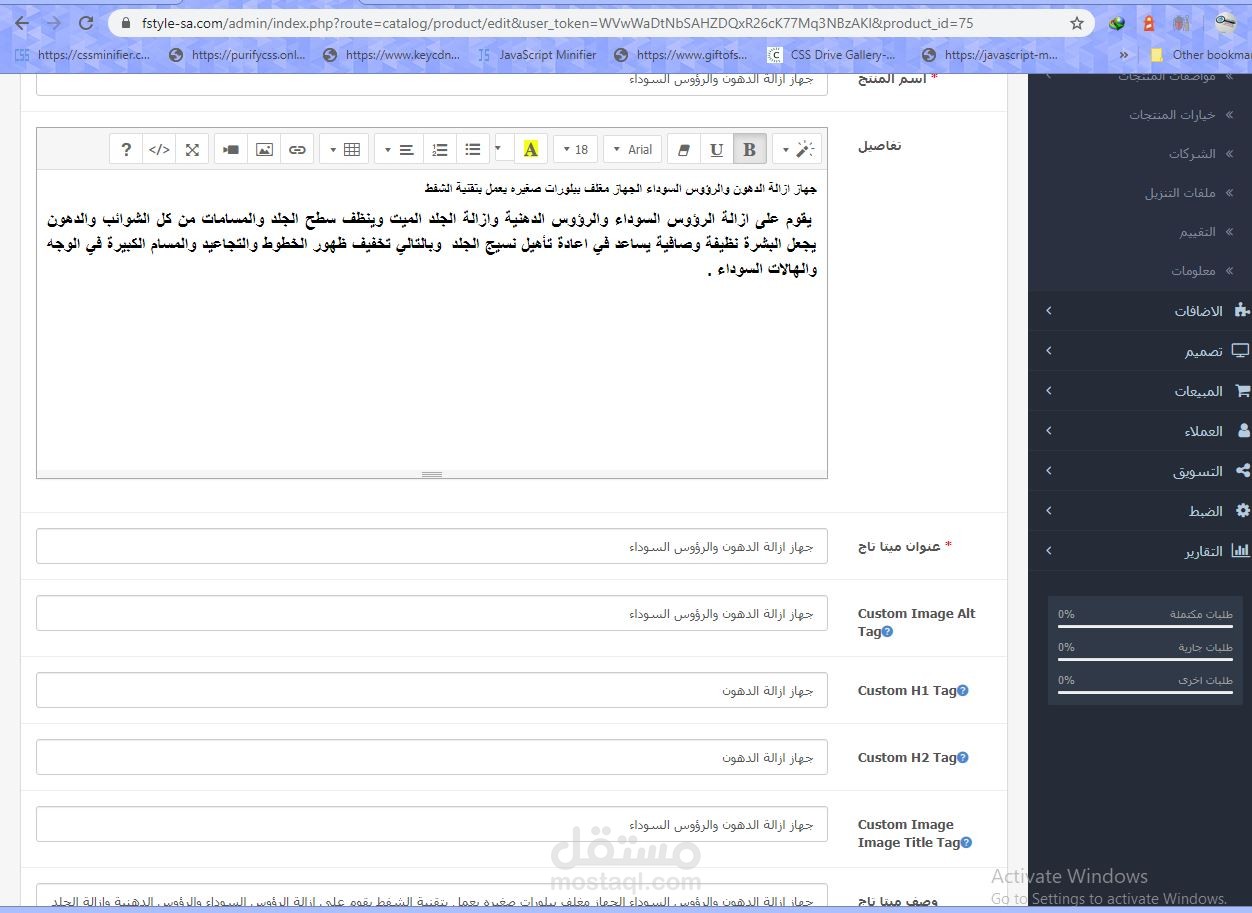Apply ordered numbered list
The height and width of the screenshot is (913, 1252).
[440, 149]
